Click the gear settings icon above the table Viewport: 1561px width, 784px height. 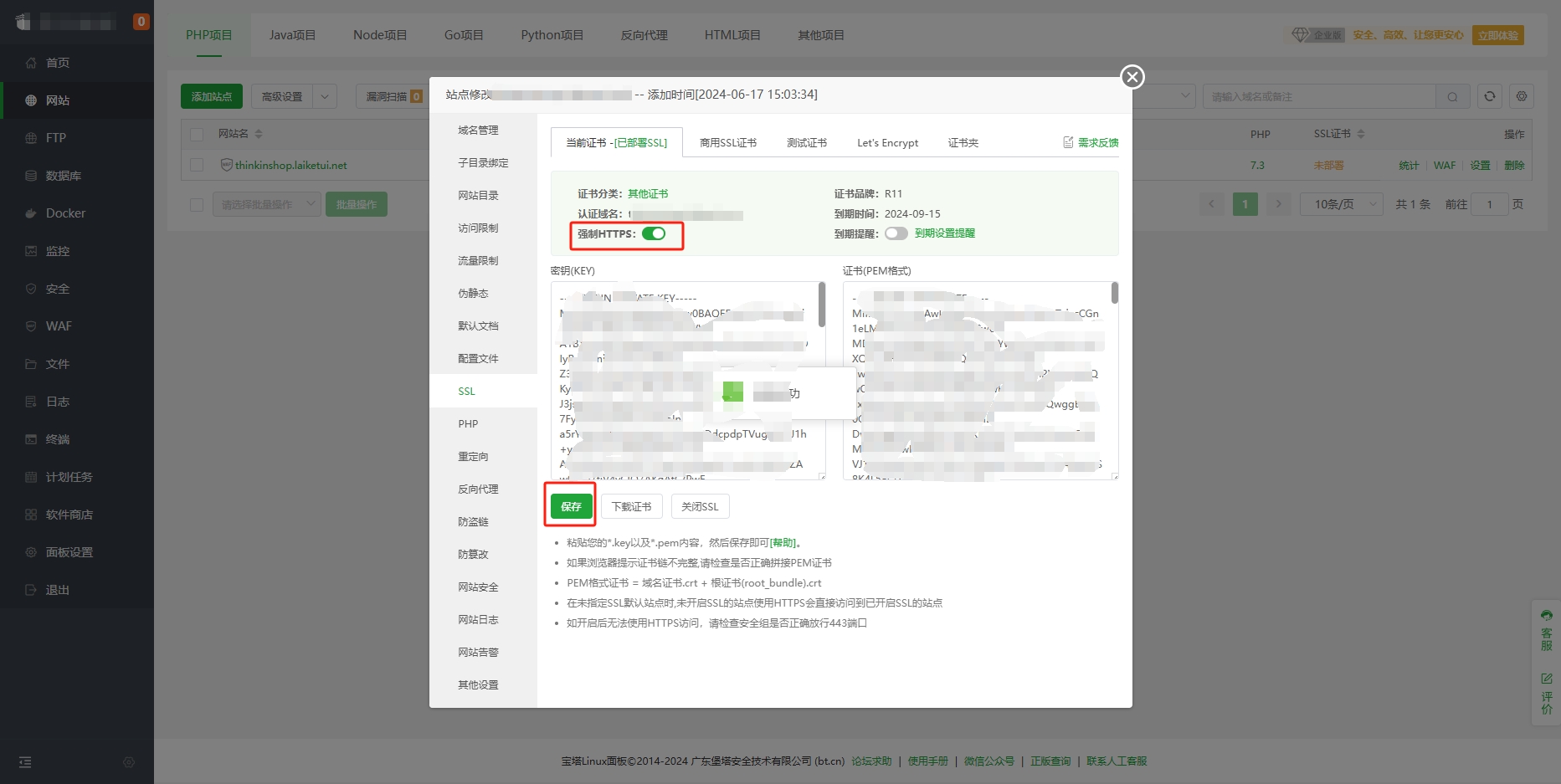coord(1521,96)
